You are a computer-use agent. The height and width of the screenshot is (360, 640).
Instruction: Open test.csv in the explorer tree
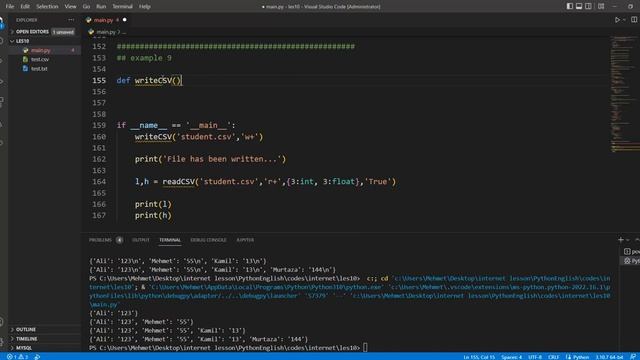point(40,59)
